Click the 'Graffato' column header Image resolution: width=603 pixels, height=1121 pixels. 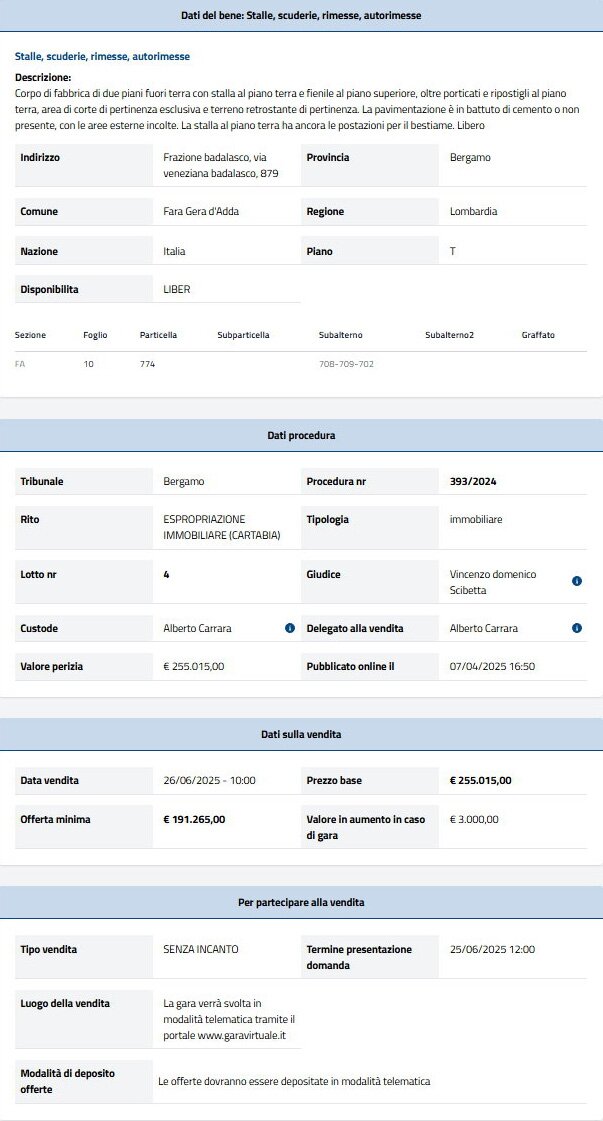[x=538, y=335]
